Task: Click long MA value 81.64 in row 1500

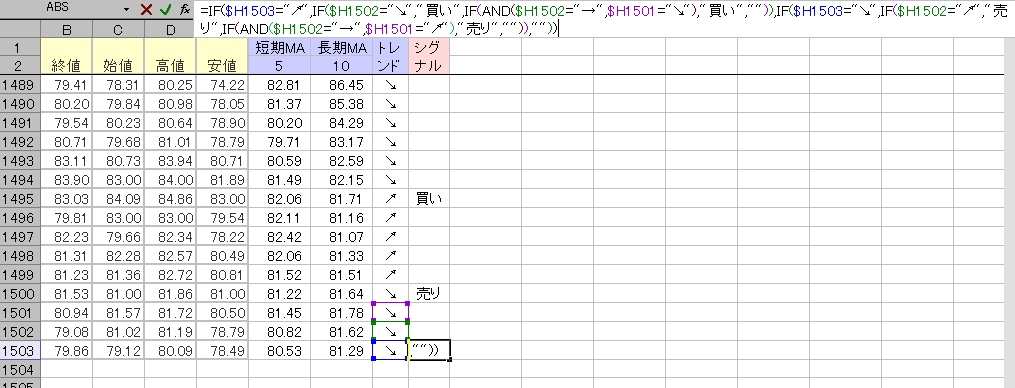Action: pos(341,293)
